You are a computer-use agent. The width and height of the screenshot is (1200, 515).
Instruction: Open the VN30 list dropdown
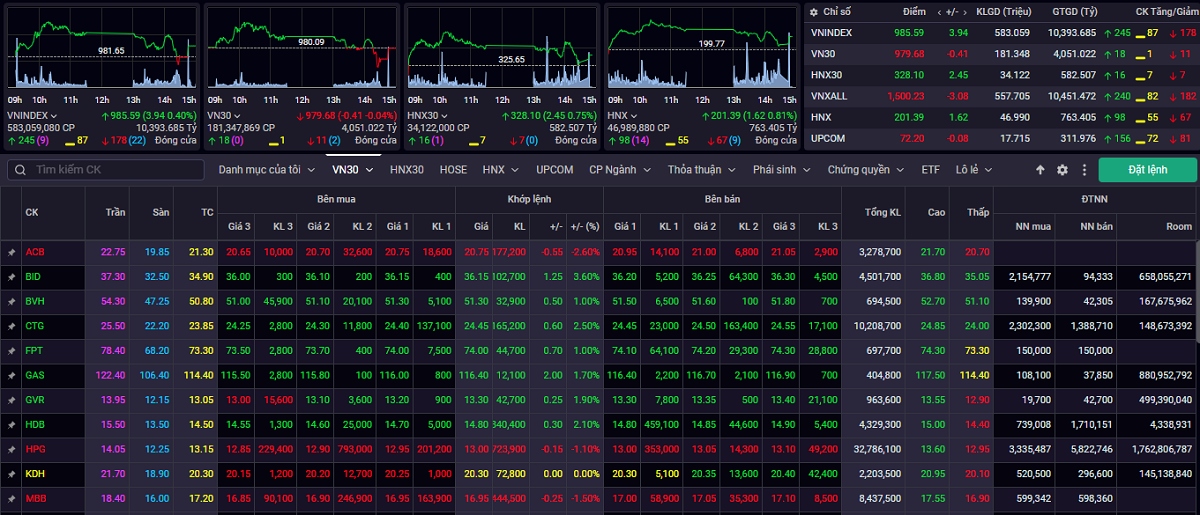coord(353,170)
